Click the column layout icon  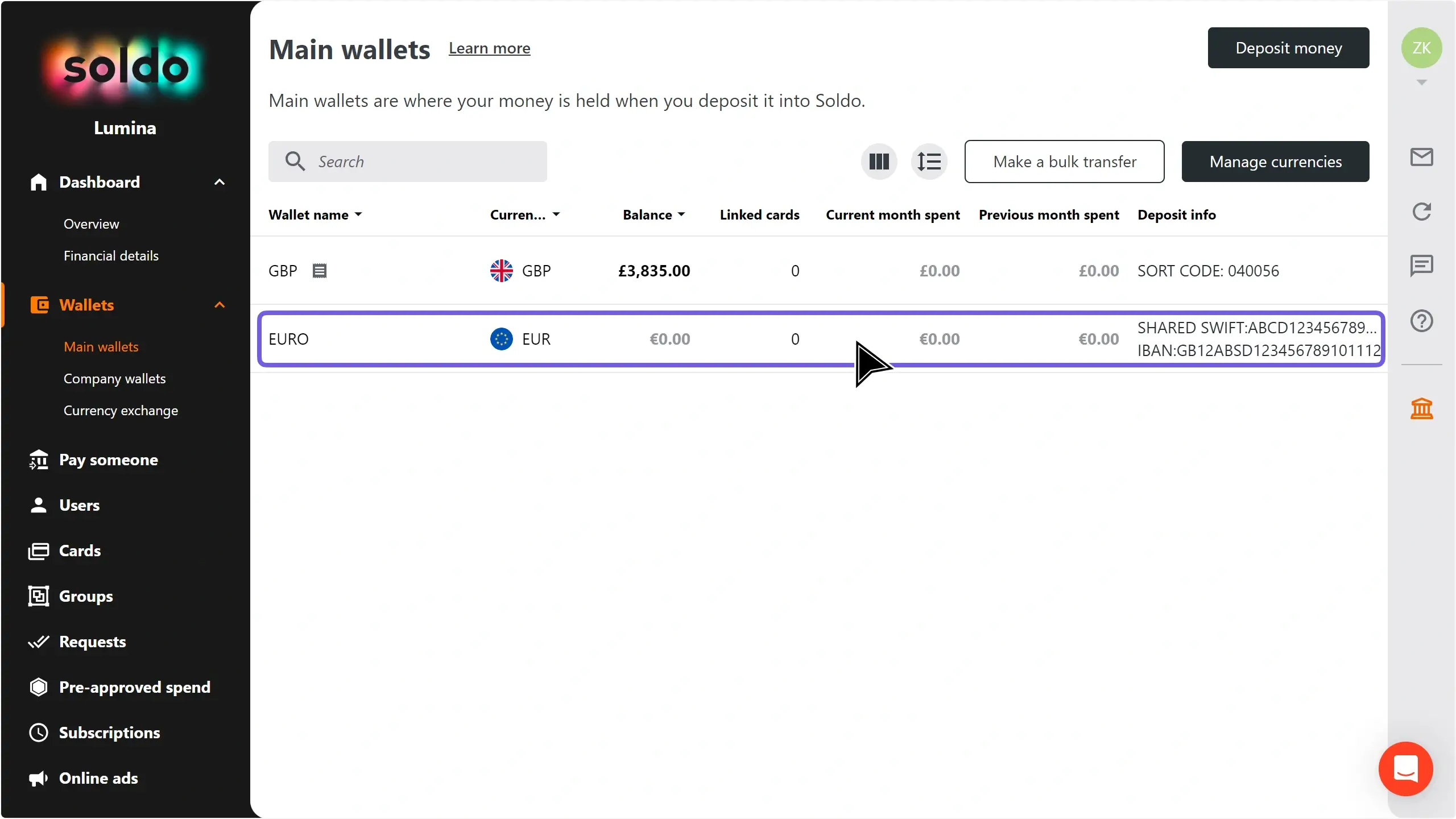click(x=879, y=162)
